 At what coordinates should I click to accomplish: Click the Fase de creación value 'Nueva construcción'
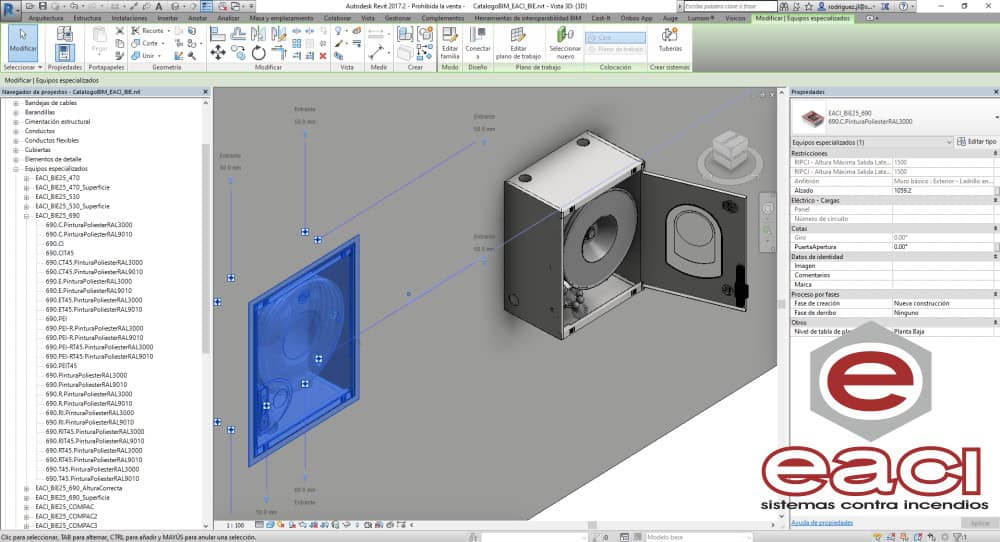pos(945,304)
